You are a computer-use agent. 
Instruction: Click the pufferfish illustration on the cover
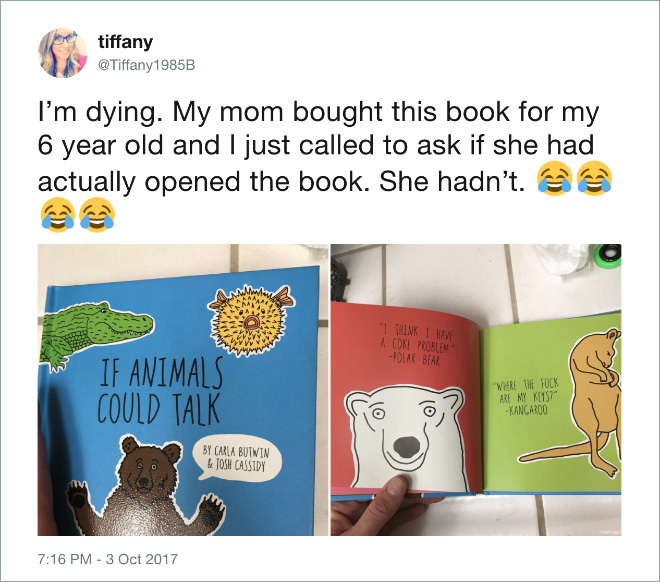pos(250,319)
